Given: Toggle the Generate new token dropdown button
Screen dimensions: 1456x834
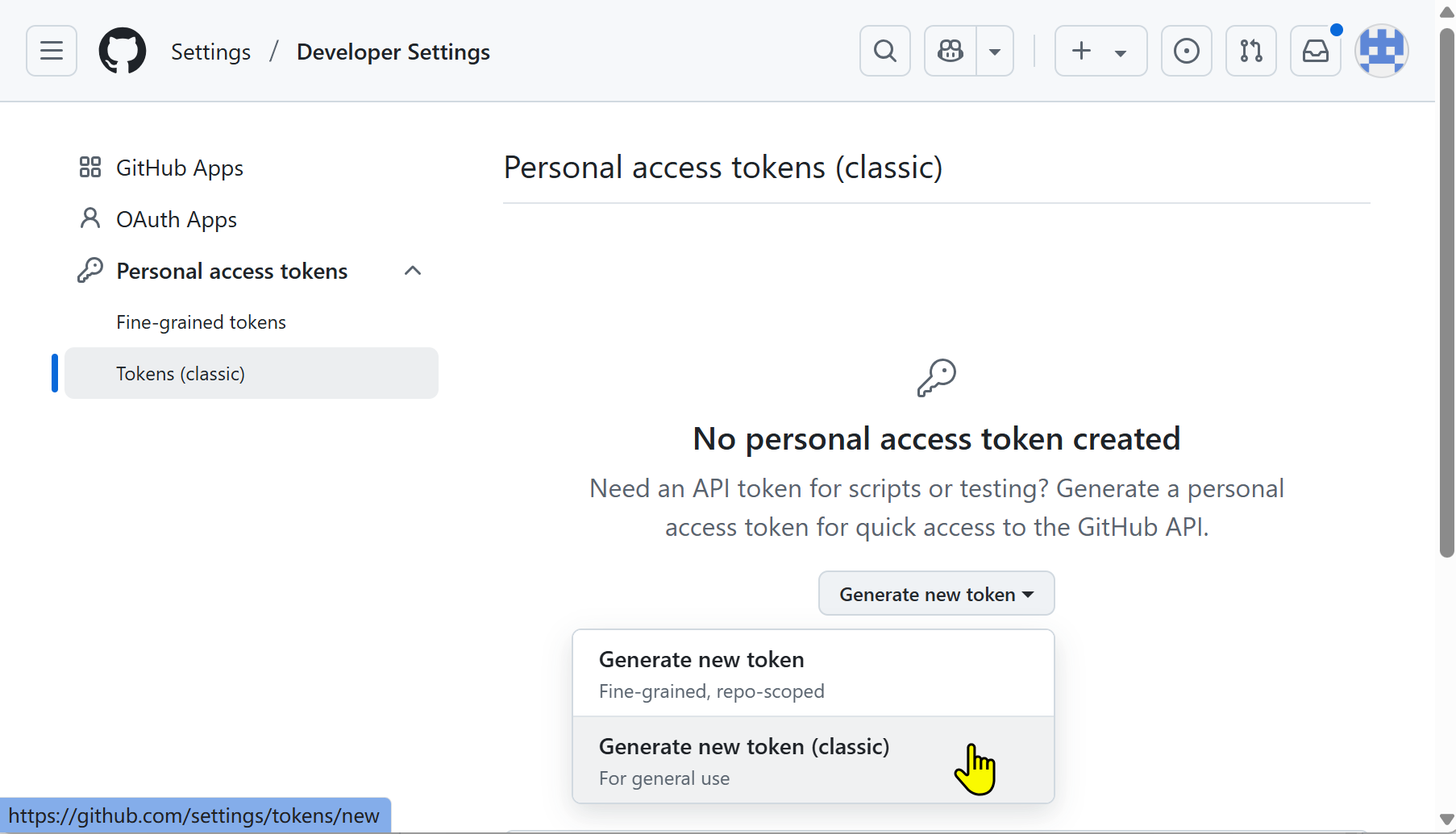Looking at the screenshot, I should point(936,594).
